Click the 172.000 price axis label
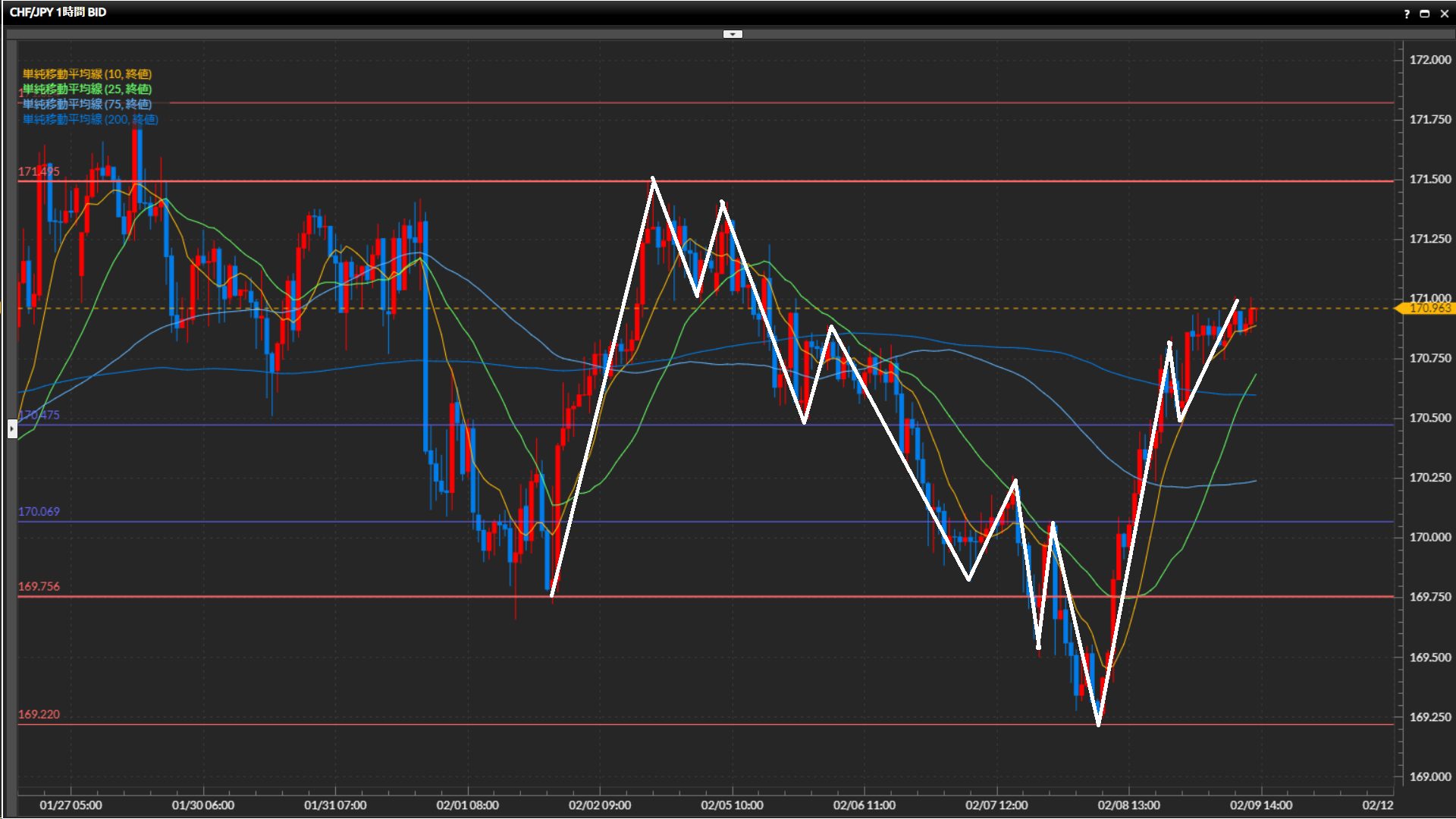1456x819 pixels. [1429, 60]
